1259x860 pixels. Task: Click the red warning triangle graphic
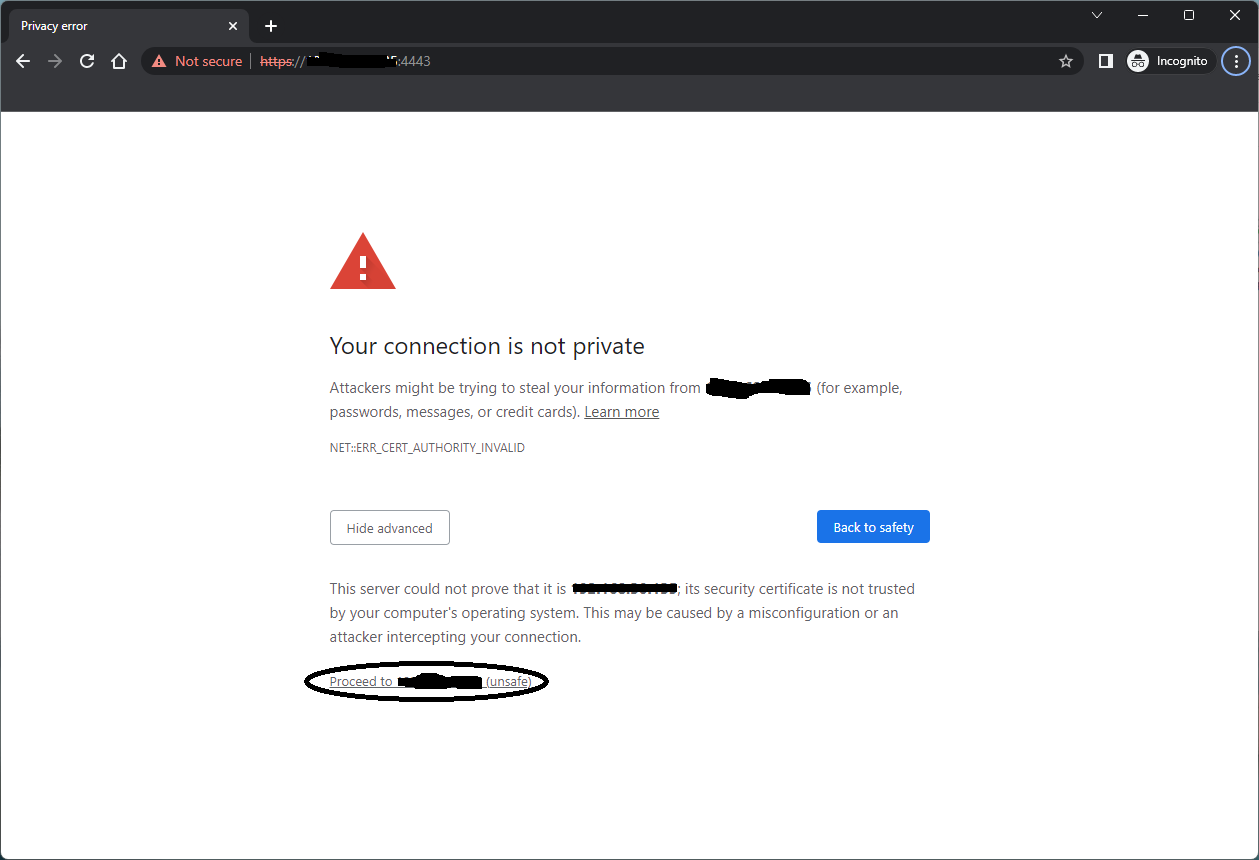[x=362, y=262]
